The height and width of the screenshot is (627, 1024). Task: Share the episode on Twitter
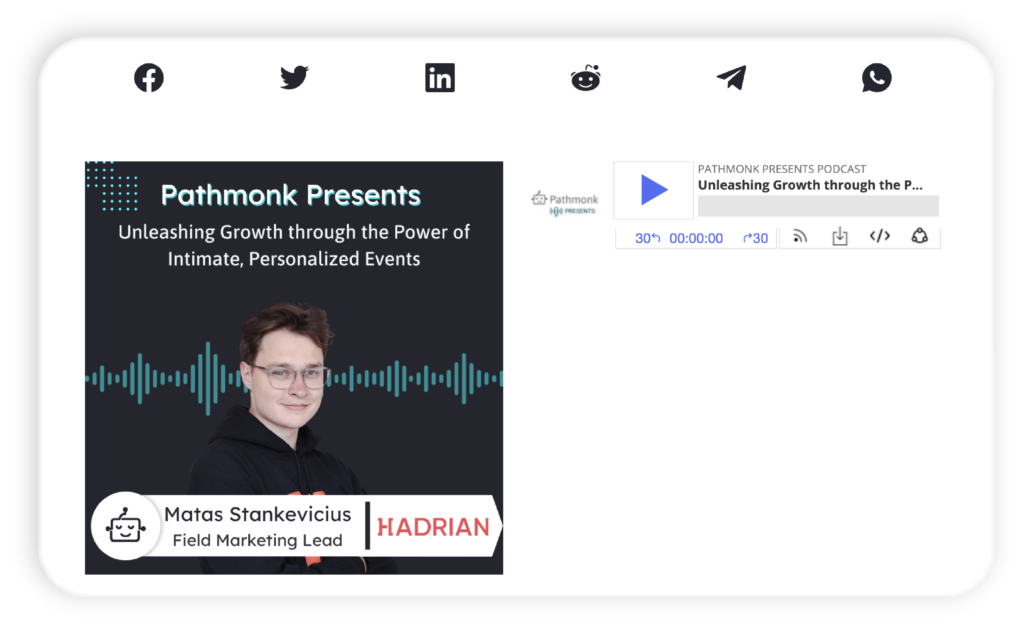[x=294, y=78]
